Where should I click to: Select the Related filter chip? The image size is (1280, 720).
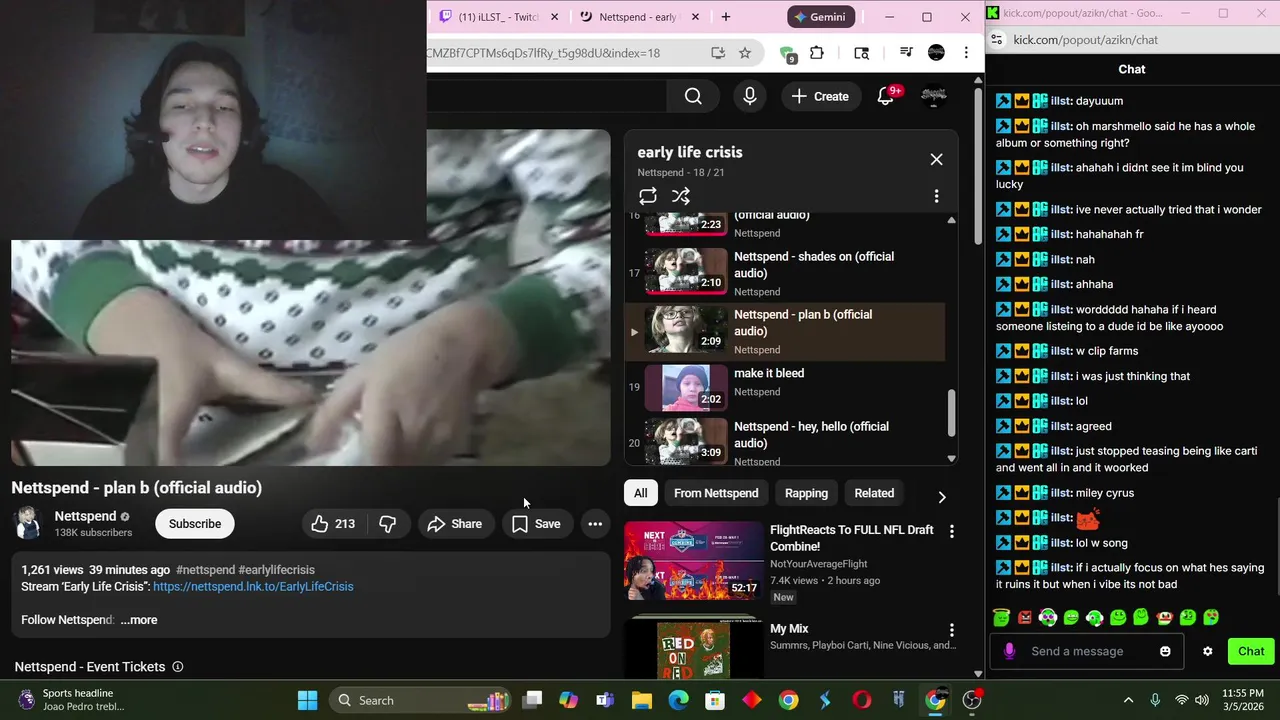coord(874,493)
